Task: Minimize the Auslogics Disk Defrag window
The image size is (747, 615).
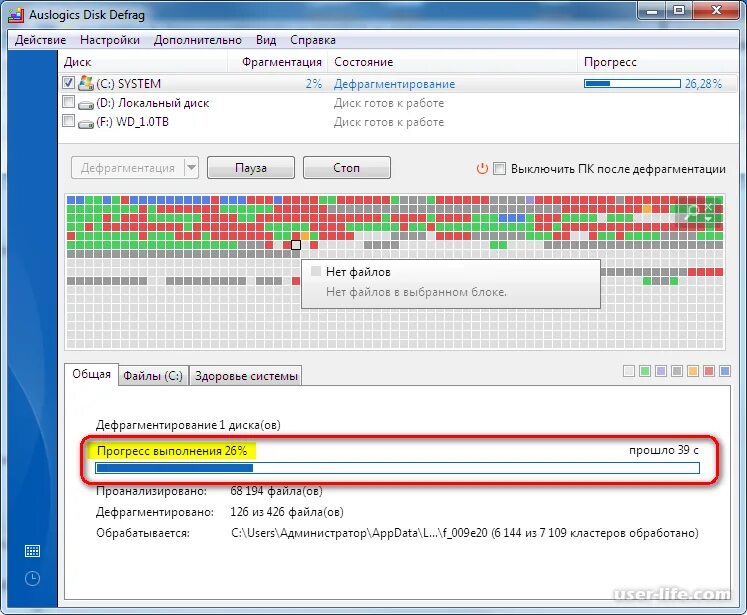Action: (x=652, y=11)
